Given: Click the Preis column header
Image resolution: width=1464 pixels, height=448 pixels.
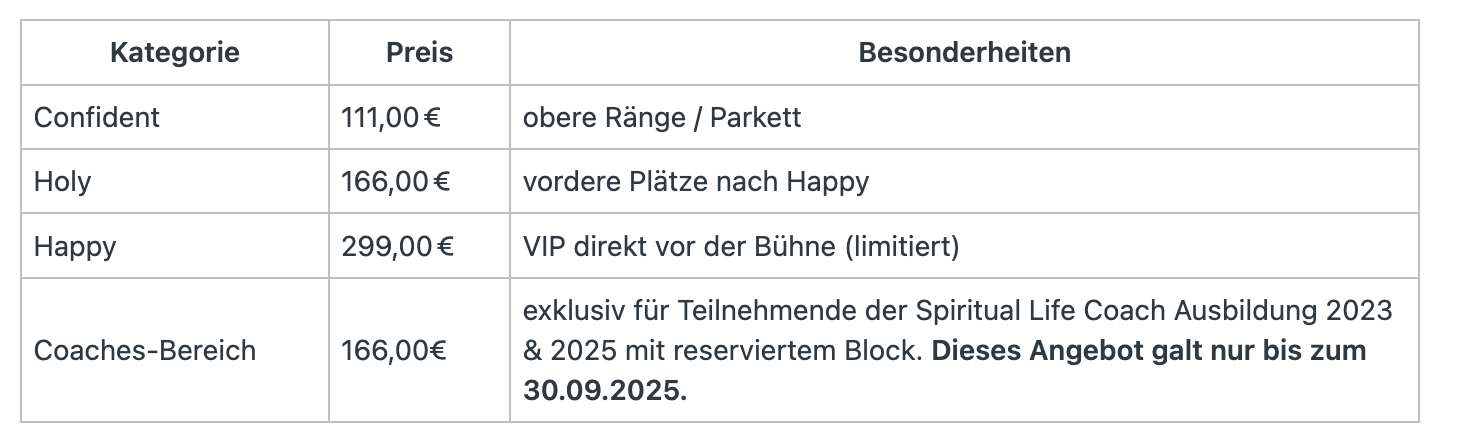Looking at the screenshot, I should coord(419,52).
